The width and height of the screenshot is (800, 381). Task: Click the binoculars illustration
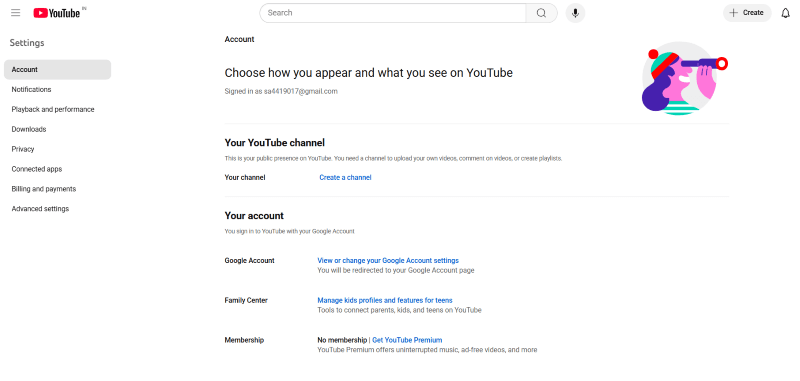point(684,78)
